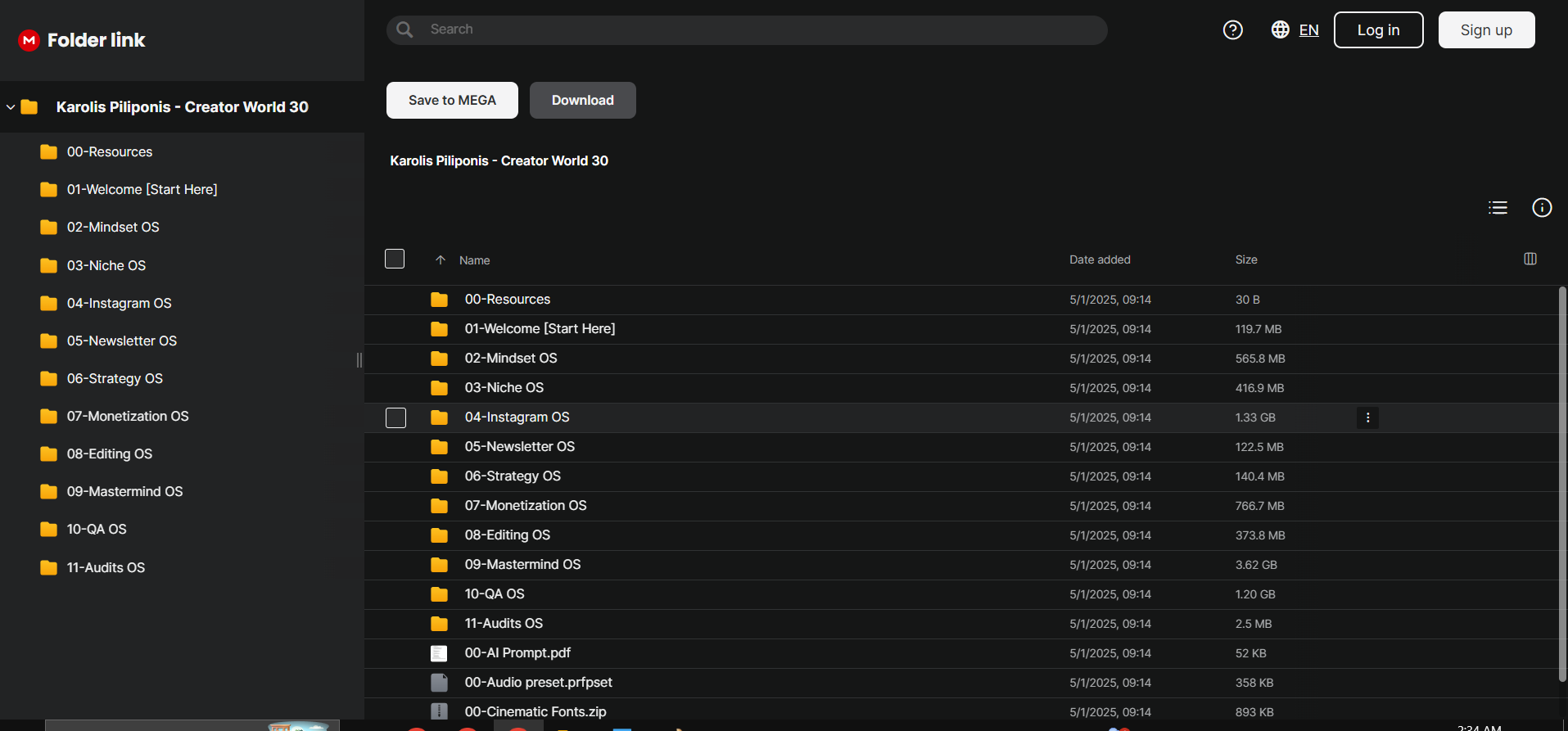Click the Log in button
The image size is (1568, 731).
coord(1379,30)
